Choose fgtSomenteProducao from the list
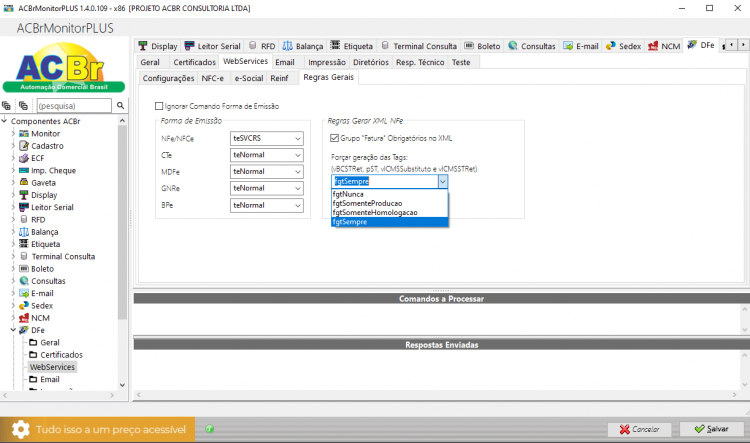 367,203
